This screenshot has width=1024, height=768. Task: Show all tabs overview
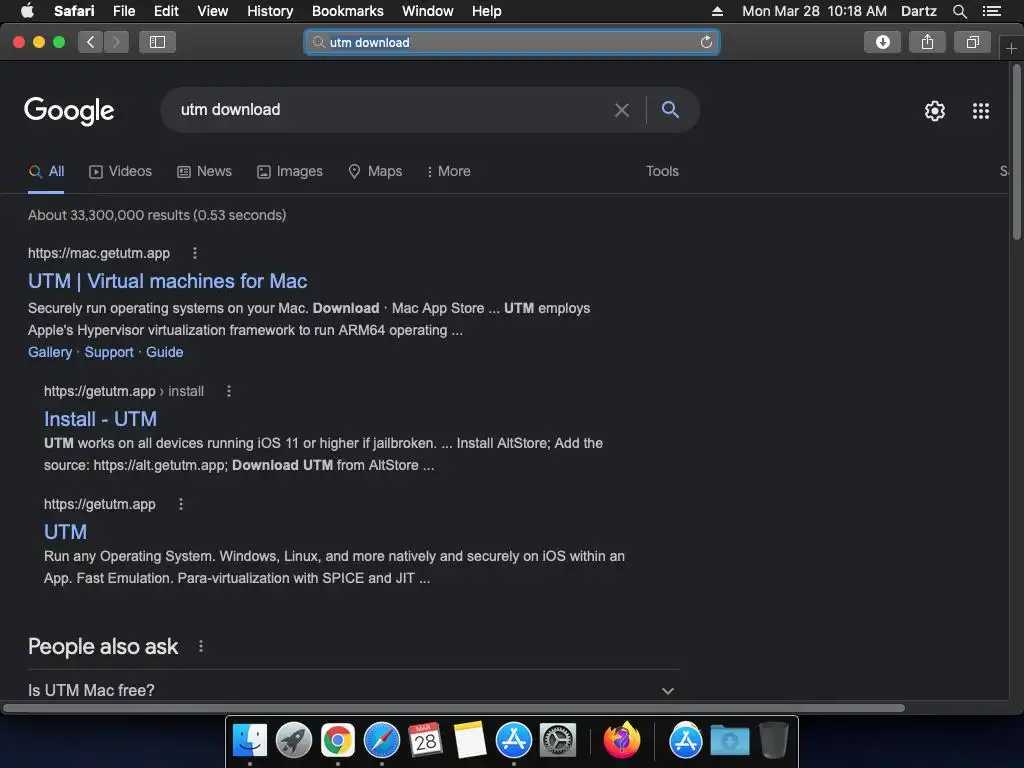tap(972, 42)
